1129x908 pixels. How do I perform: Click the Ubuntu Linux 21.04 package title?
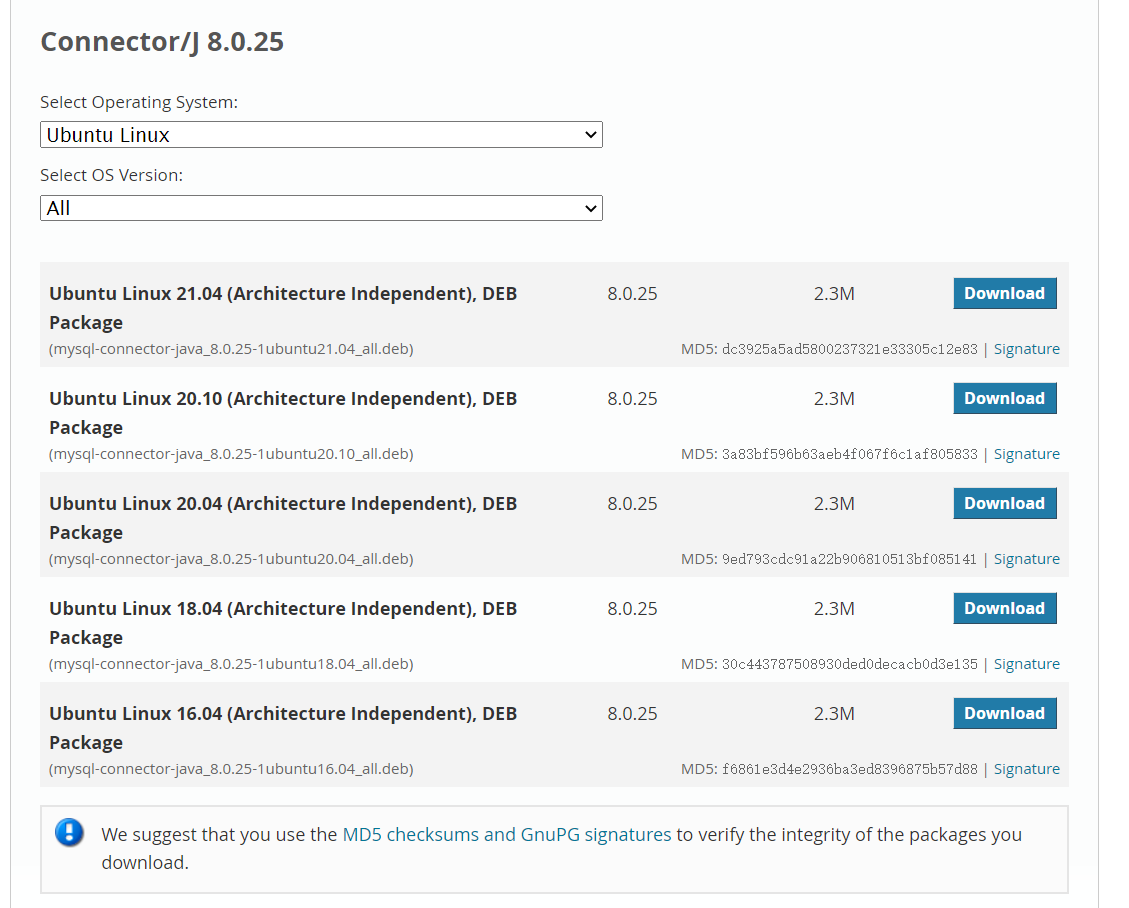[283, 294]
